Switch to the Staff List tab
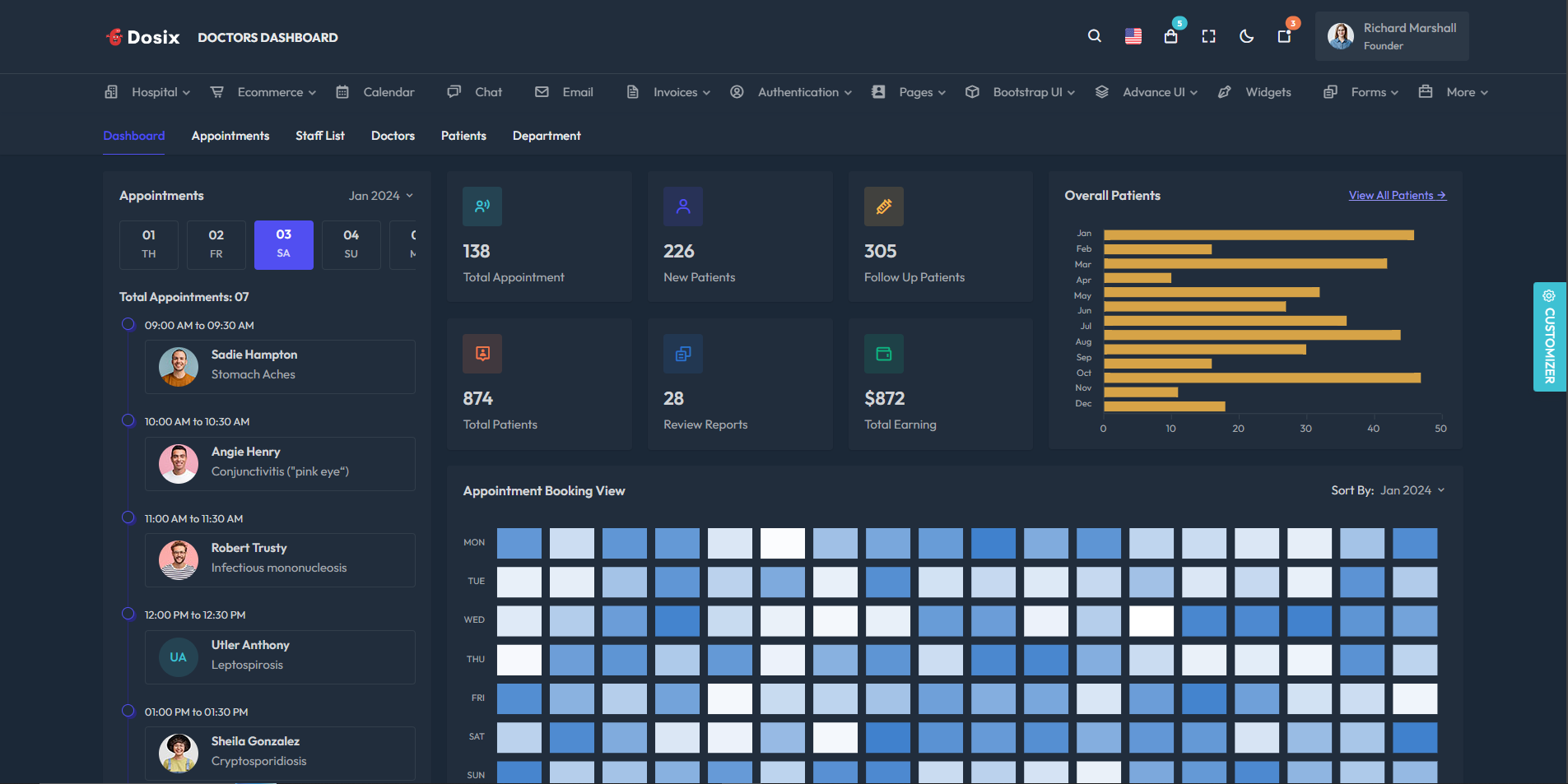The width and height of the screenshot is (1568, 784). 320,136
